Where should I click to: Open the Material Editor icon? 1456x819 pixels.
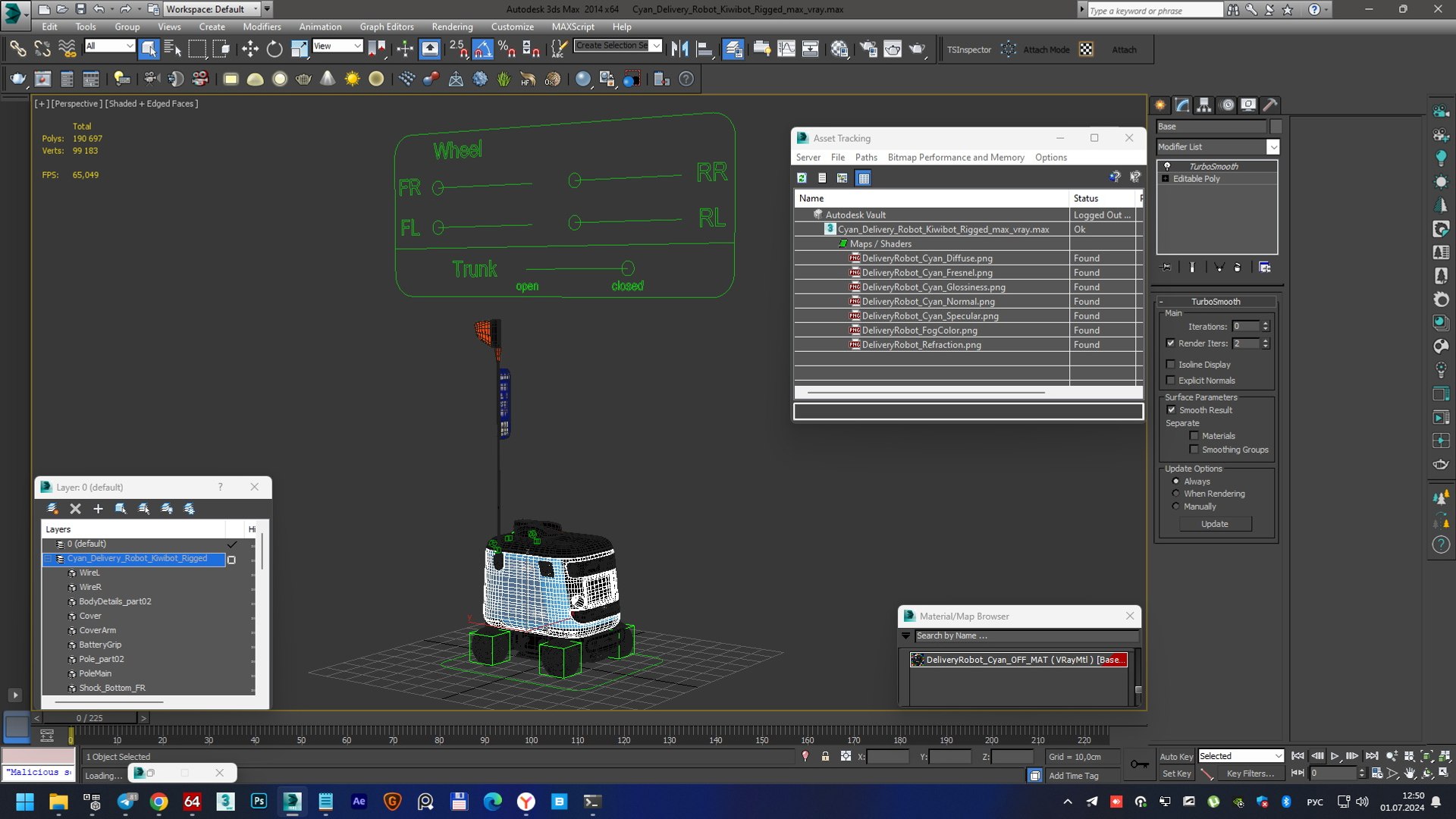tap(839, 49)
